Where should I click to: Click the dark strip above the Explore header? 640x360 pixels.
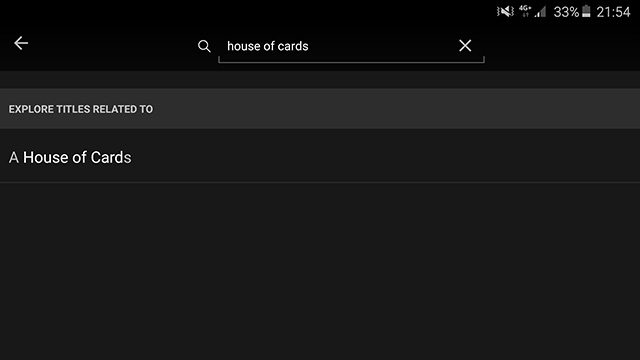coord(320,80)
